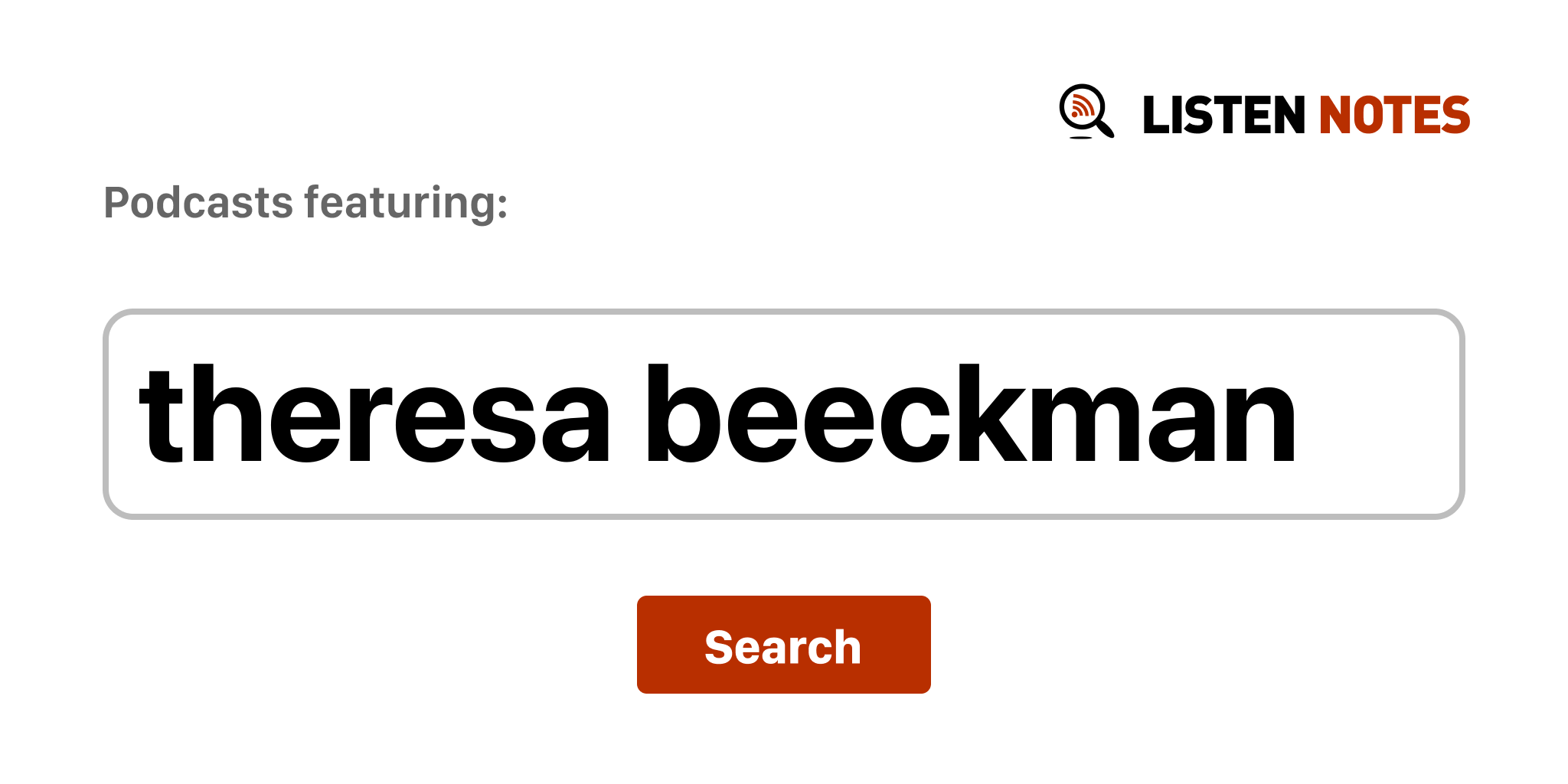
Task: Place cursor after "beeckman" in the text field
Action: [1300, 414]
